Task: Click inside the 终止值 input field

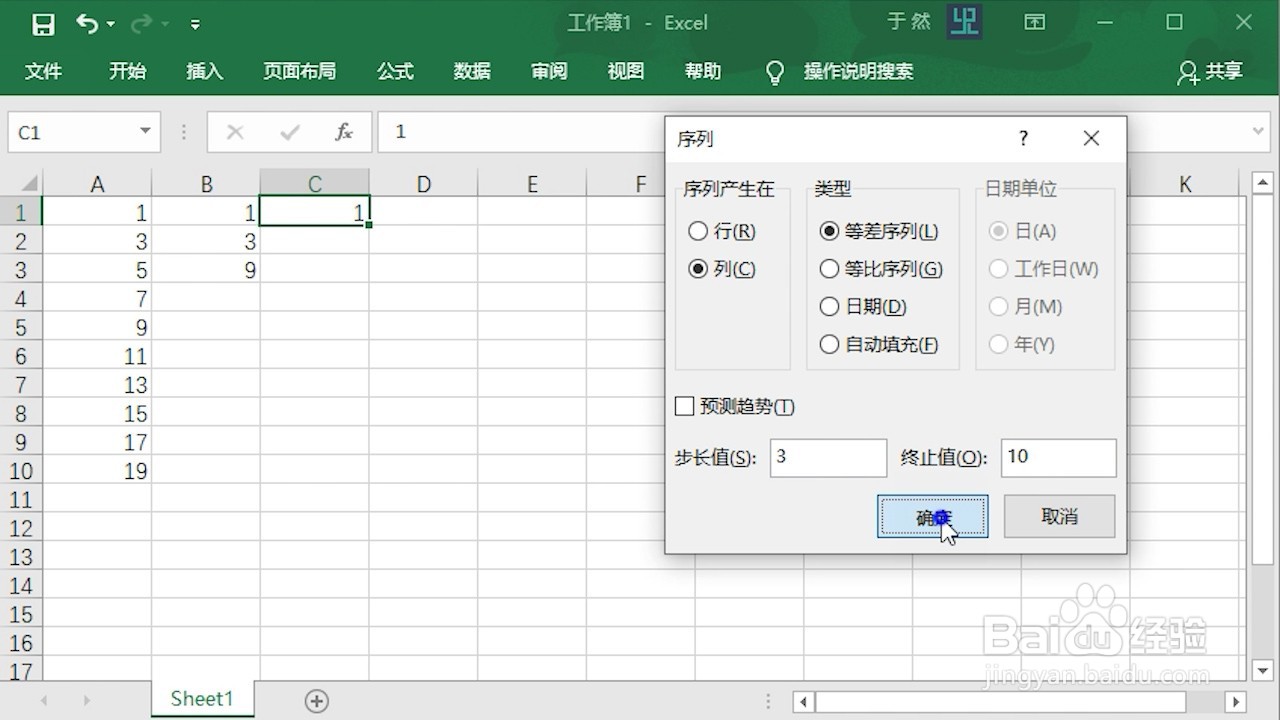Action: tap(1057, 457)
